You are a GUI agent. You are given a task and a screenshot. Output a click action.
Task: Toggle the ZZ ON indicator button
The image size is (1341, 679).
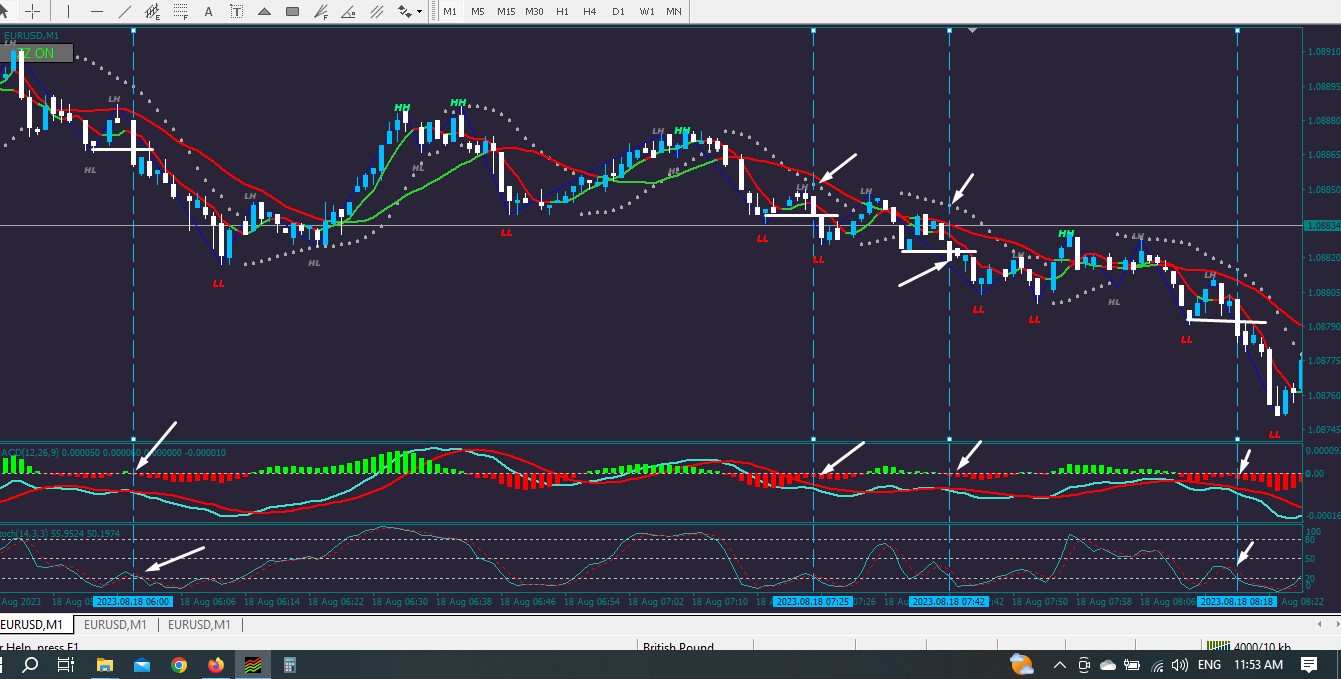(37, 53)
